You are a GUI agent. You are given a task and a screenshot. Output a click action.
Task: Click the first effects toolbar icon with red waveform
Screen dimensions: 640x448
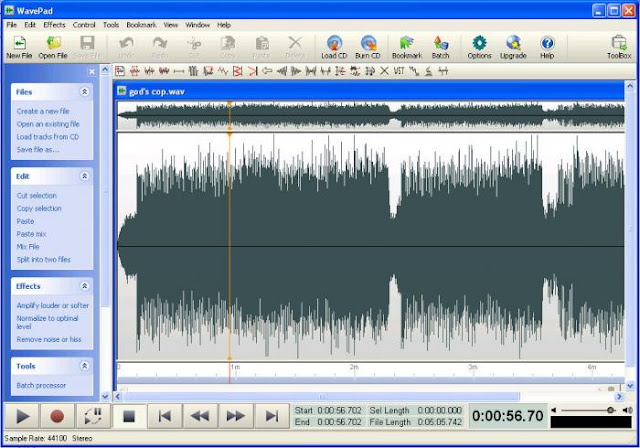click(120, 71)
